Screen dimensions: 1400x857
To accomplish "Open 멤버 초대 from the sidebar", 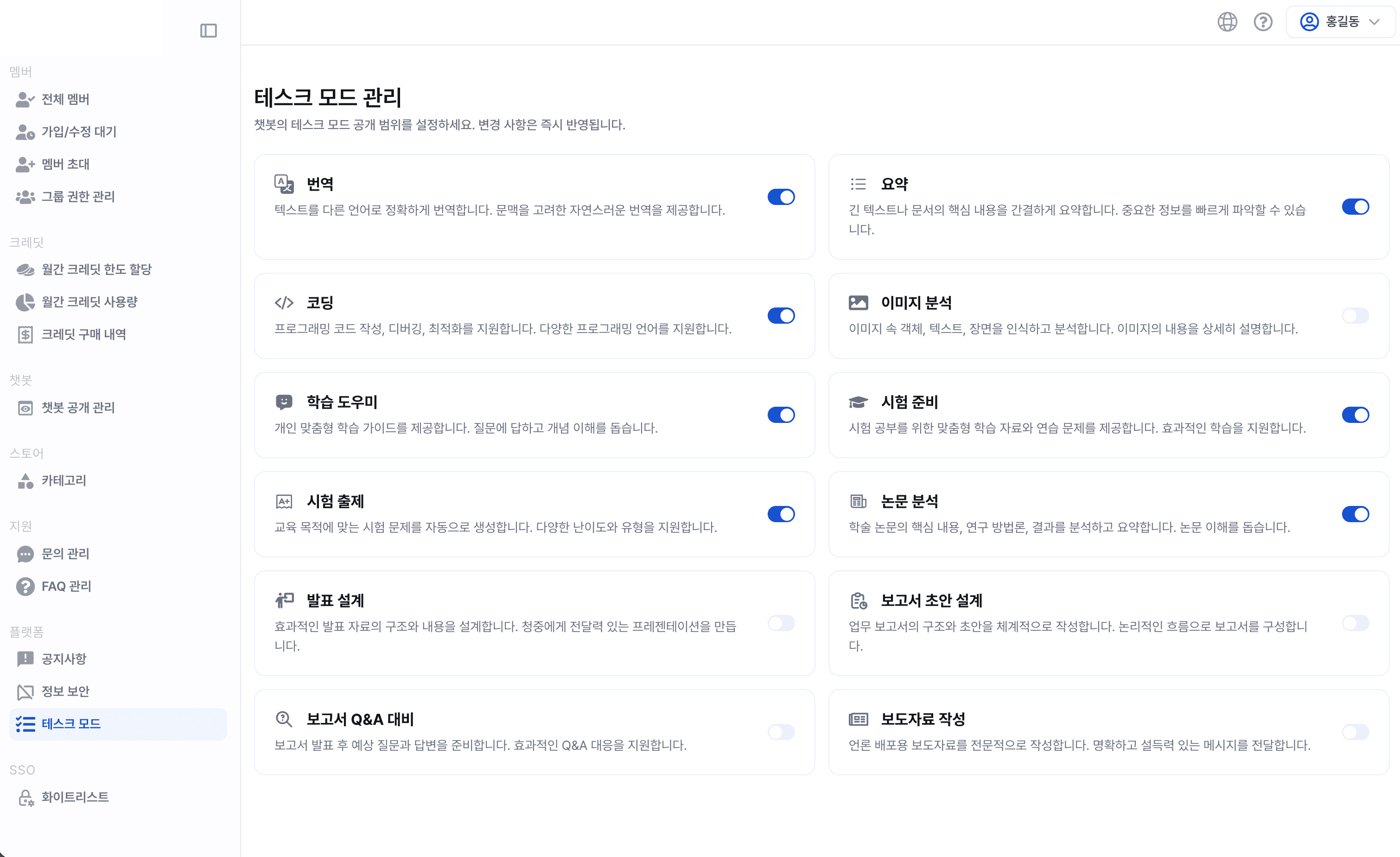I will point(65,164).
